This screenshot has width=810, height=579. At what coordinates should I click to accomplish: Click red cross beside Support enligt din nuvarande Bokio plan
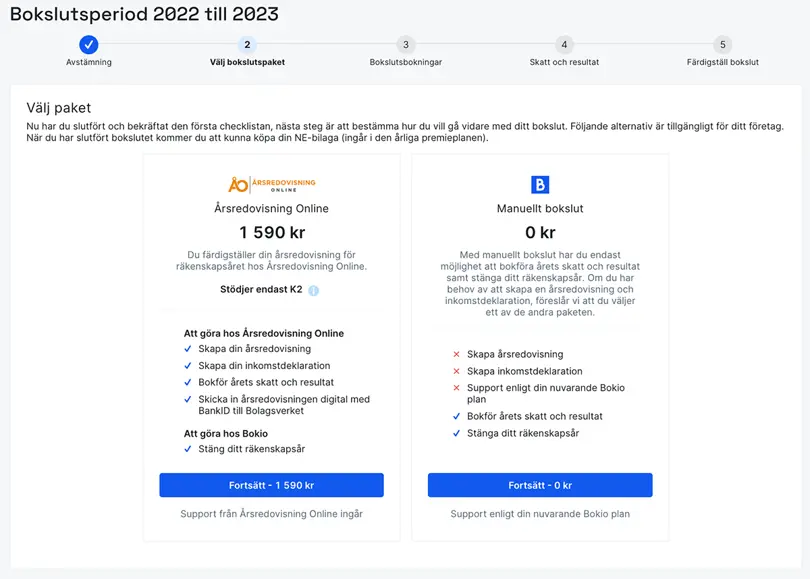pos(456,388)
